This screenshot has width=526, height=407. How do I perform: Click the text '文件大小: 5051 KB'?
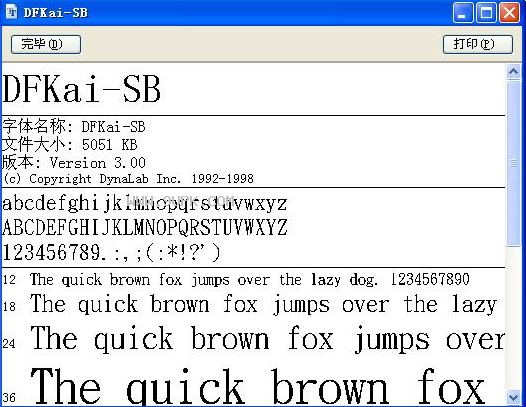(x=70, y=145)
